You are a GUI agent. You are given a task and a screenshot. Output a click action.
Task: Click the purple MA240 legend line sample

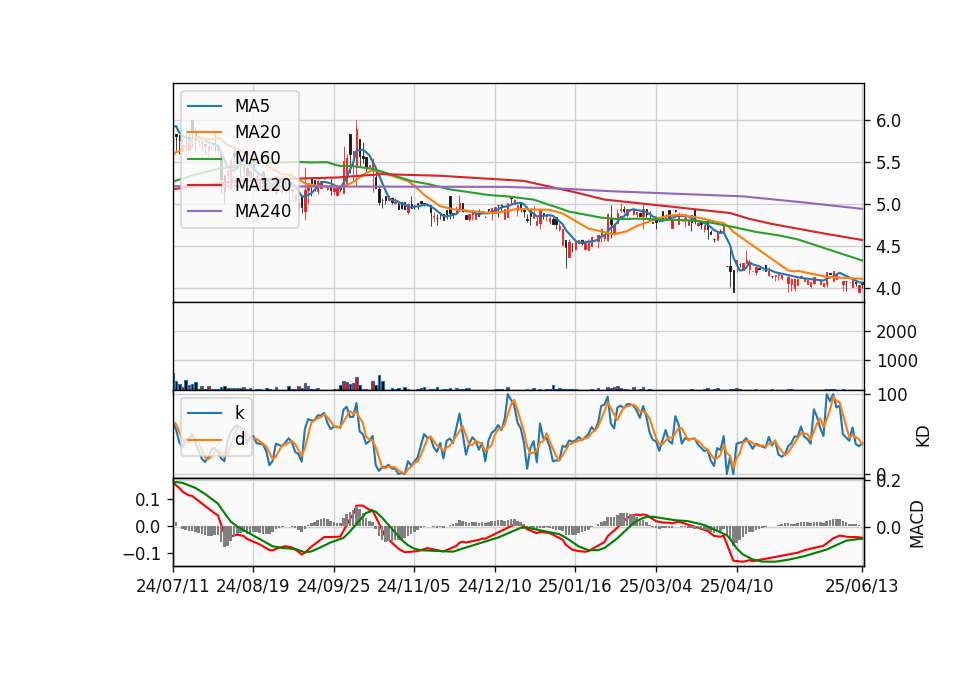(204, 211)
